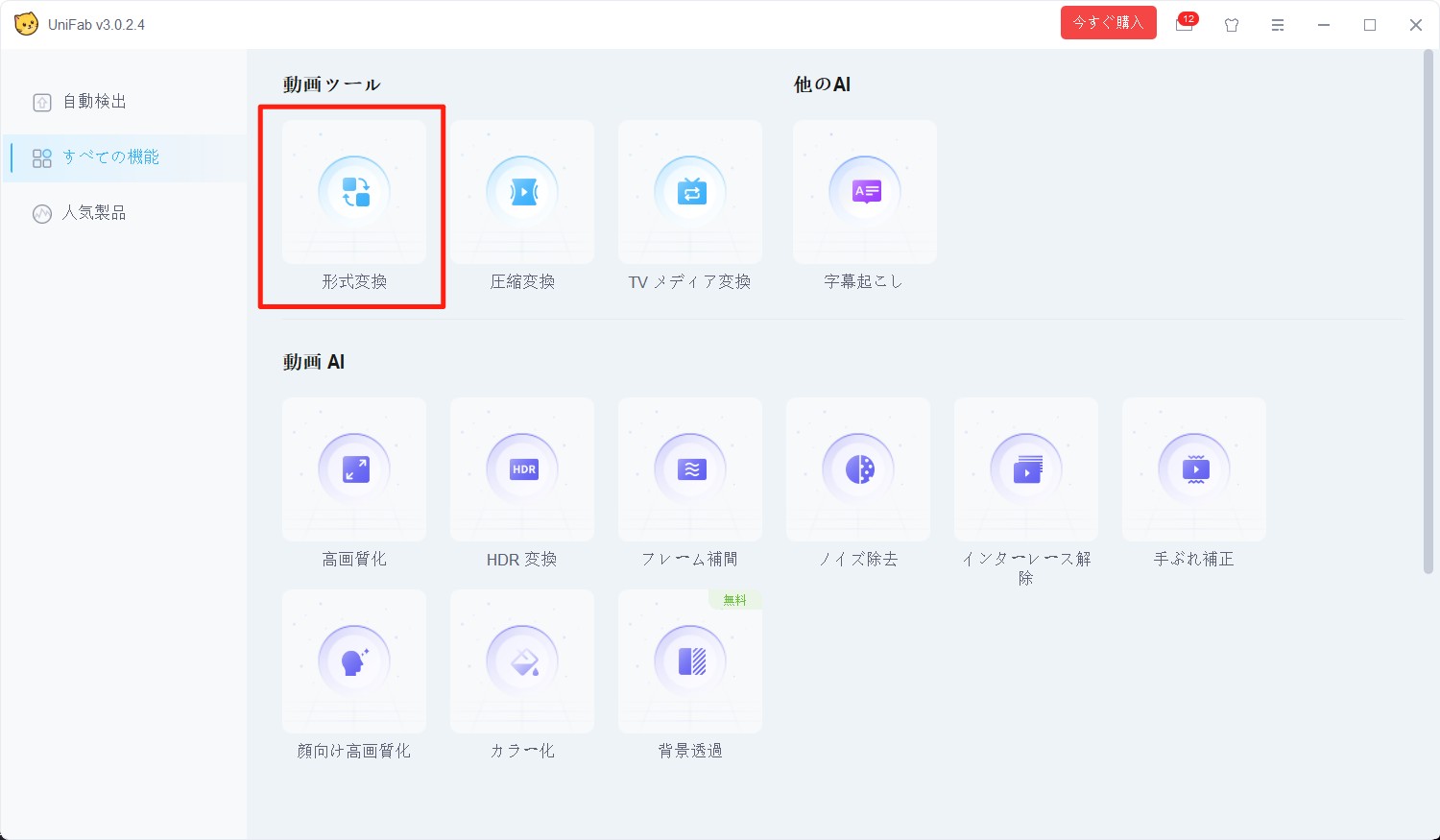Click the UniFab cat logo
Viewport: 1440px width, 840px height.
pyautogui.click(x=26, y=24)
